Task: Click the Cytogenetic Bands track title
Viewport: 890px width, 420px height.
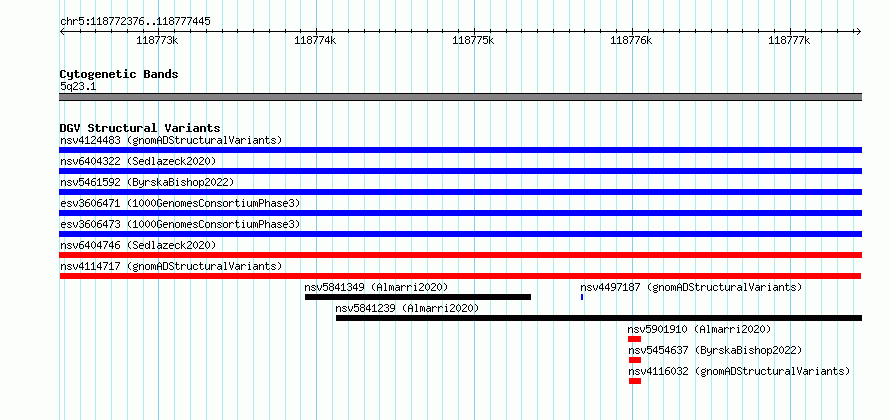Action: tap(119, 74)
